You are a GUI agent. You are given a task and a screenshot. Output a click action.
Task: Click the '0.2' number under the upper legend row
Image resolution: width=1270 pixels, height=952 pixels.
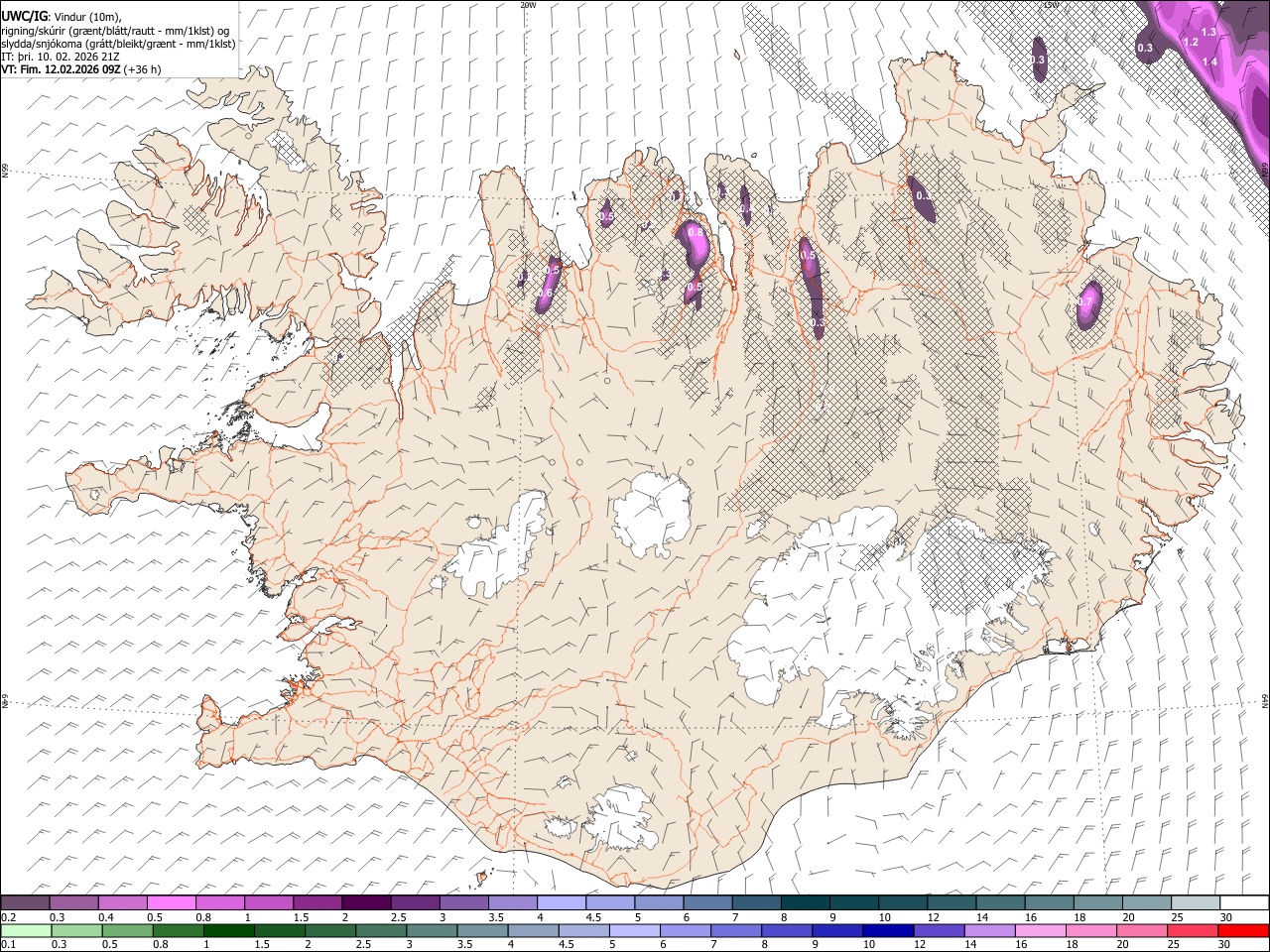pos(8,917)
